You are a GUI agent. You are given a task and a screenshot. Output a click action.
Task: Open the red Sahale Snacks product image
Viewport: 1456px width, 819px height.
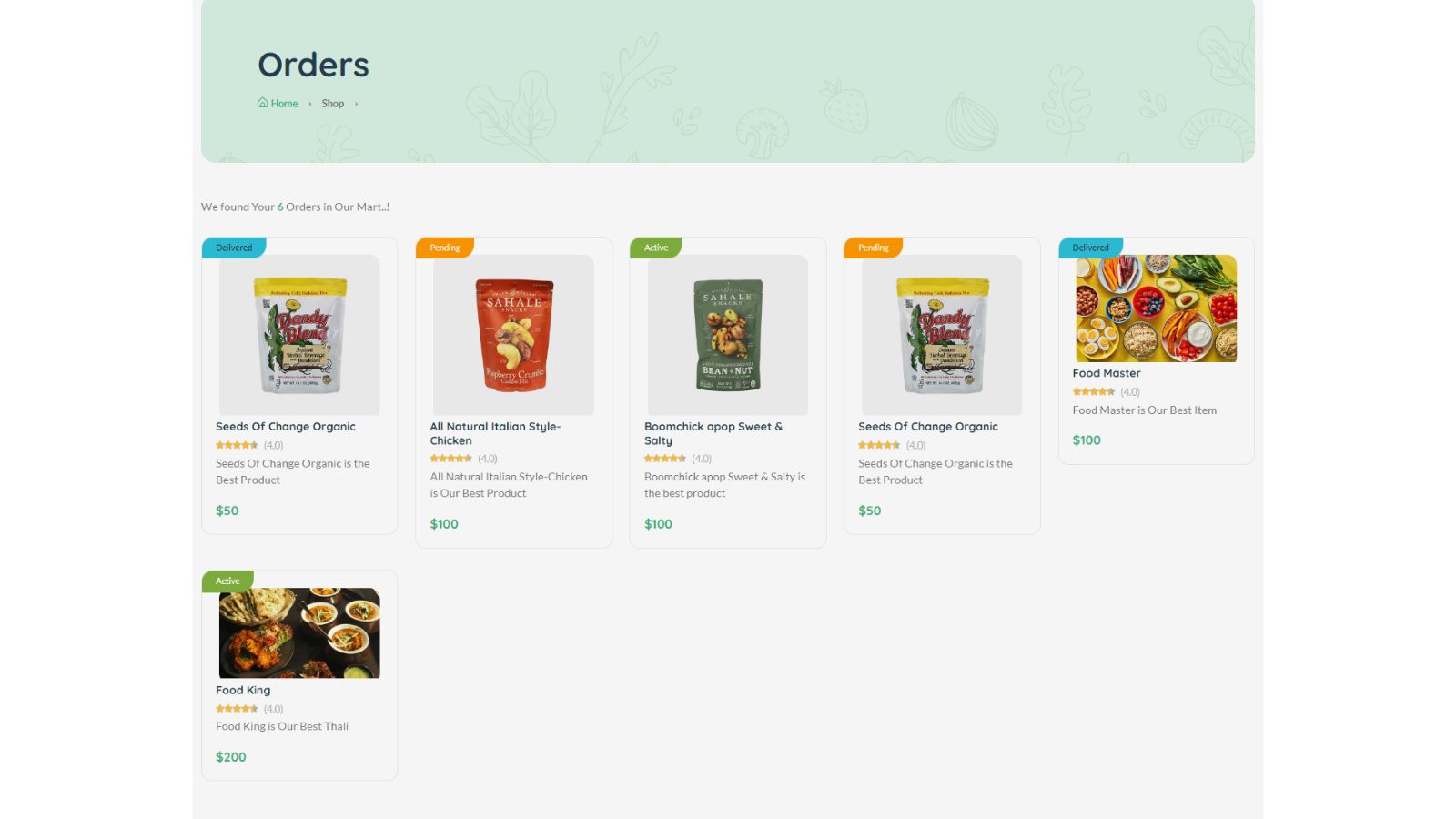pos(514,335)
